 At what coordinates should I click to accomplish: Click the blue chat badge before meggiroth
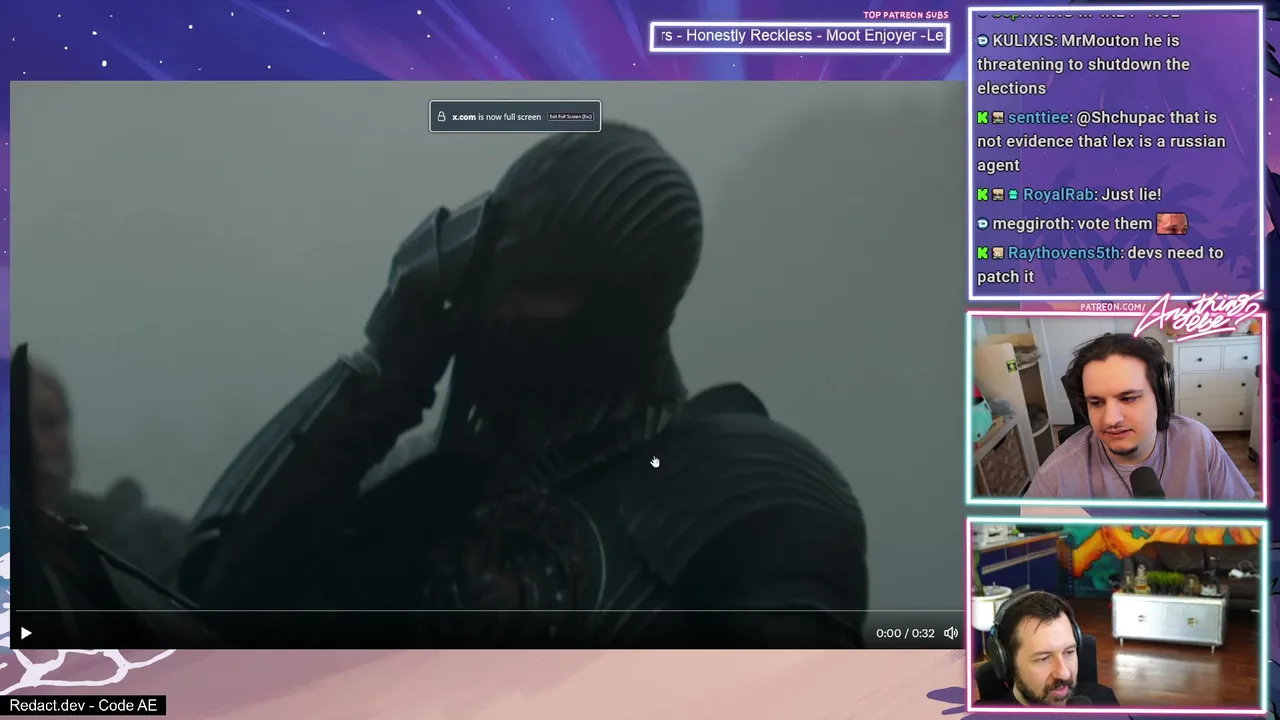[x=983, y=223]
